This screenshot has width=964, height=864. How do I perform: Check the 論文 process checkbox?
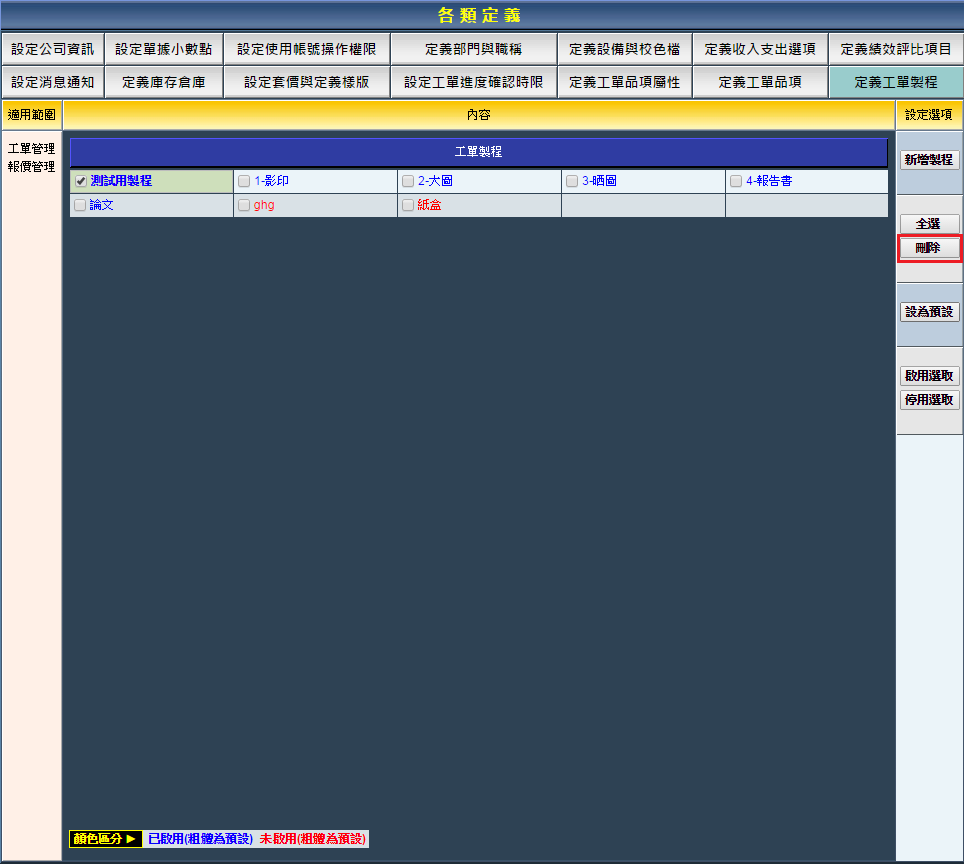(x=80, y=205)
